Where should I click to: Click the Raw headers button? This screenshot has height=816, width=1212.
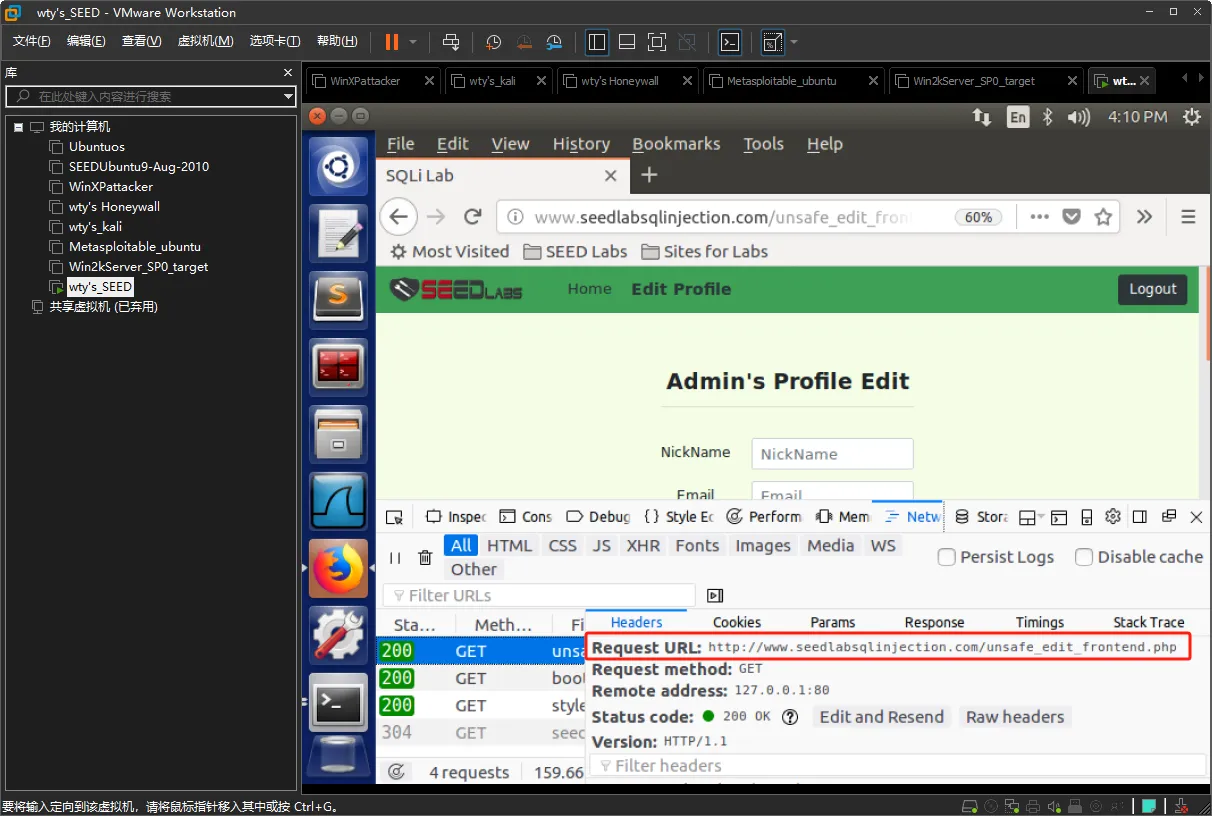(1015, 717)
